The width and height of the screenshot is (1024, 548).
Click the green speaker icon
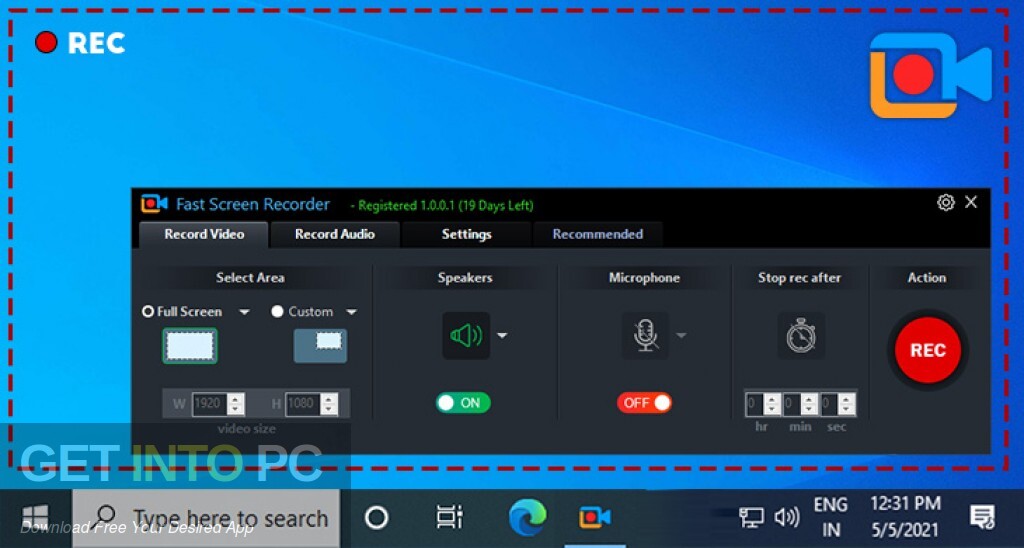(466, 336)
